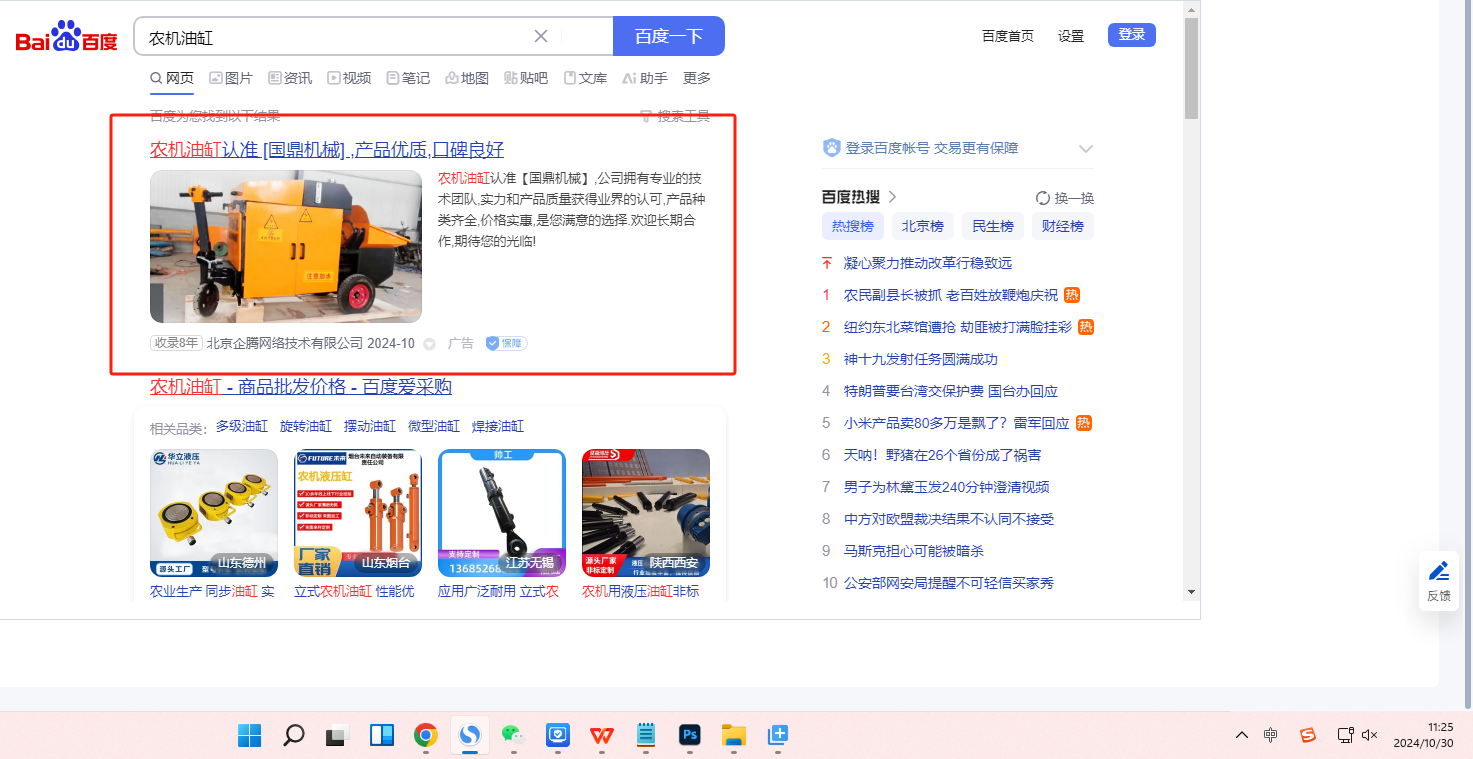This screenshot has width=1473, height=759.
Task: Click the 广告 label in the ad footer
Action: coord(461,343)
